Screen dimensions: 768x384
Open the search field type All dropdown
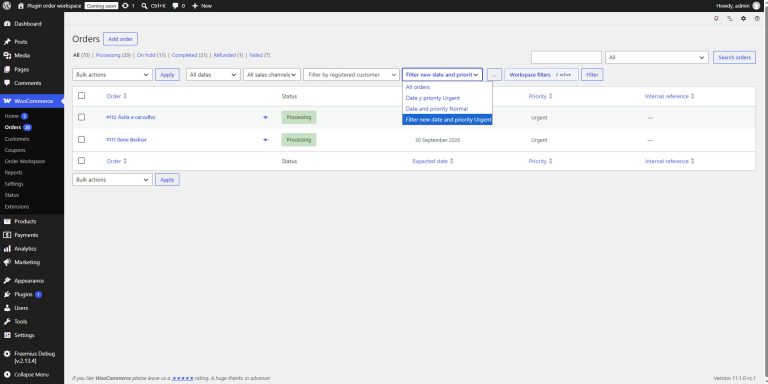coord(657,57)
